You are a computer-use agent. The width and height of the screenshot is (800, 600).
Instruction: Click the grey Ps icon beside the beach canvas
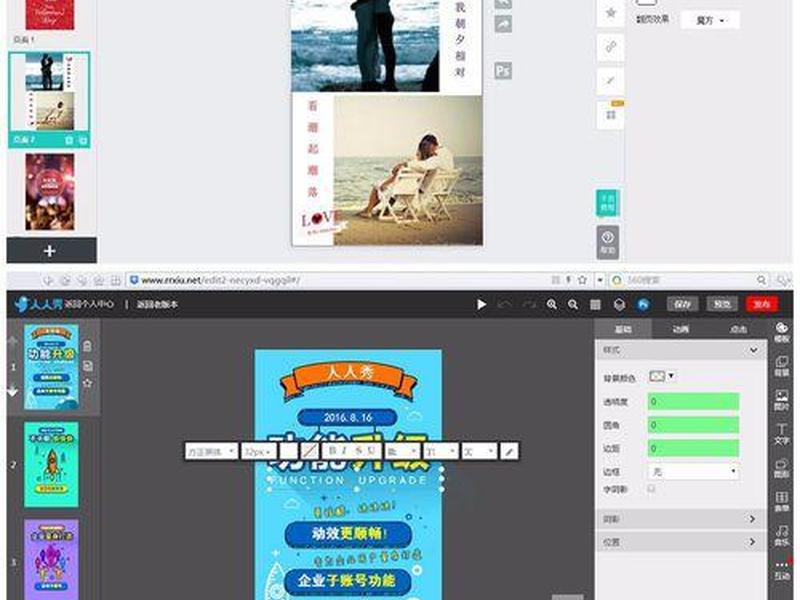click(x=503, y=70)
